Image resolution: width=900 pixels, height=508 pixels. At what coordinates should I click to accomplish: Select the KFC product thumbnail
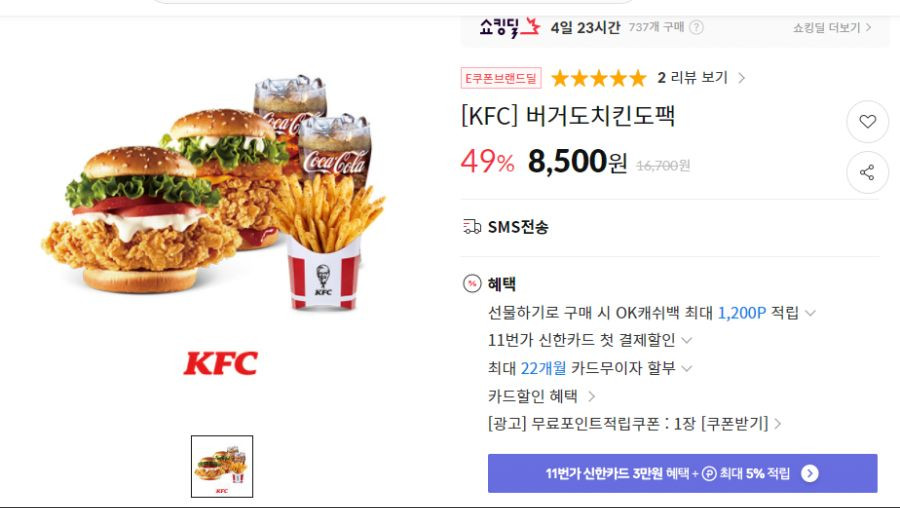coord(222,466)
